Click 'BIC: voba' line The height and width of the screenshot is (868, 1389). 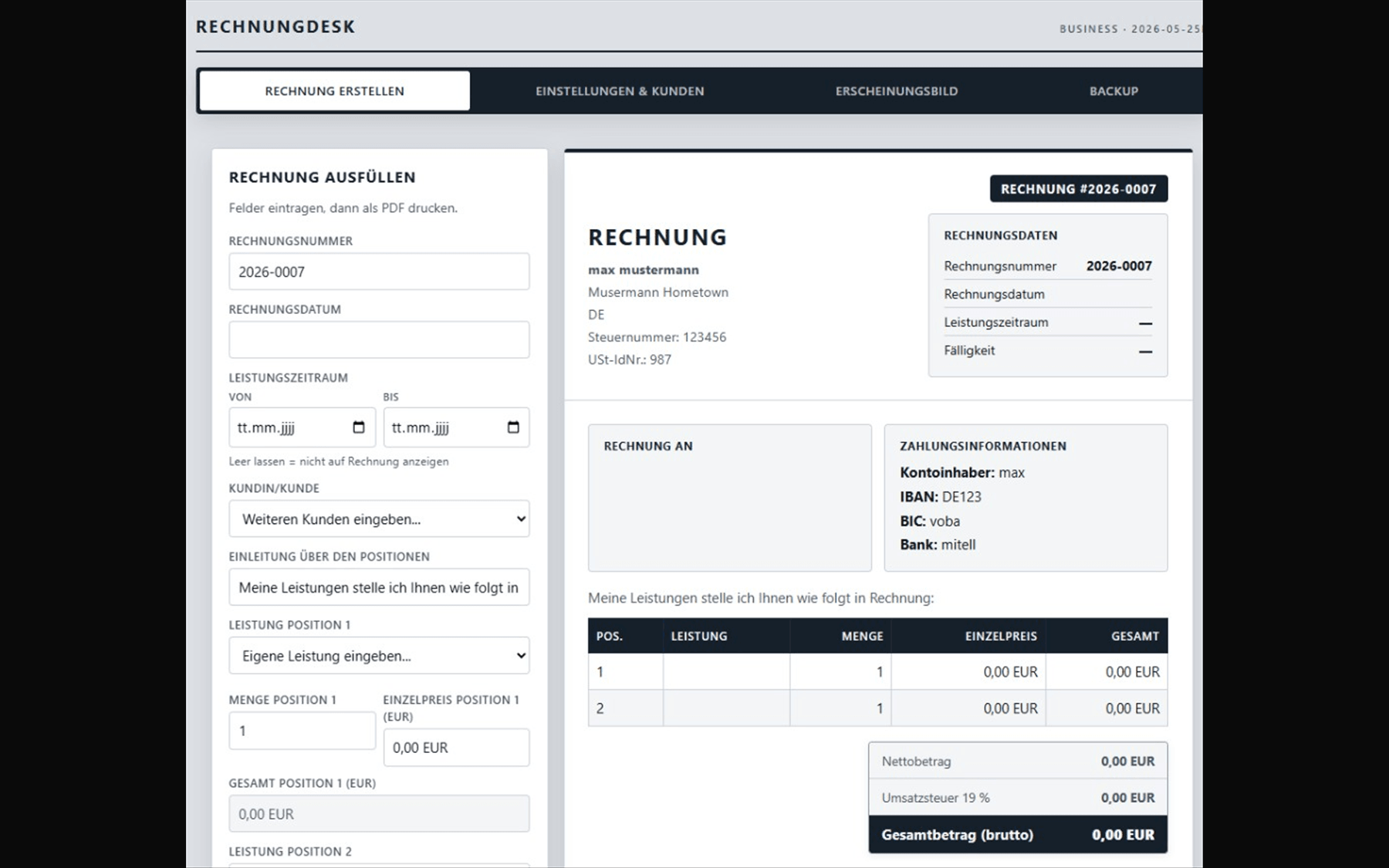(929, 521)
